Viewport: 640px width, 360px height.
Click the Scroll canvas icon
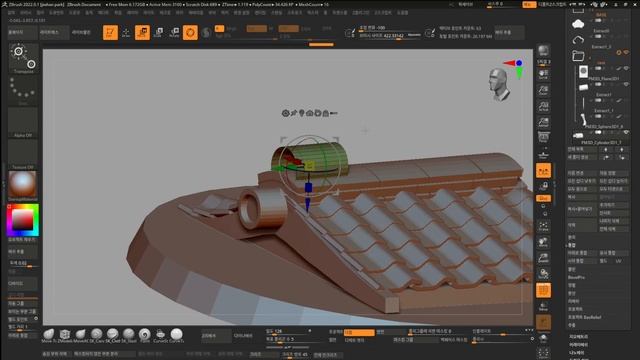(x=543, y=74)
